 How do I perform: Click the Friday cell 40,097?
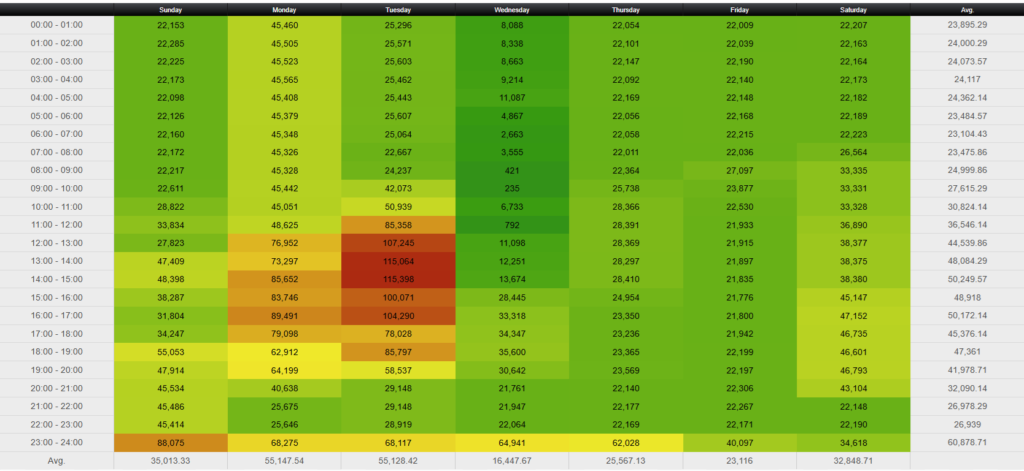pyautogui.click(x=739, y=442)
